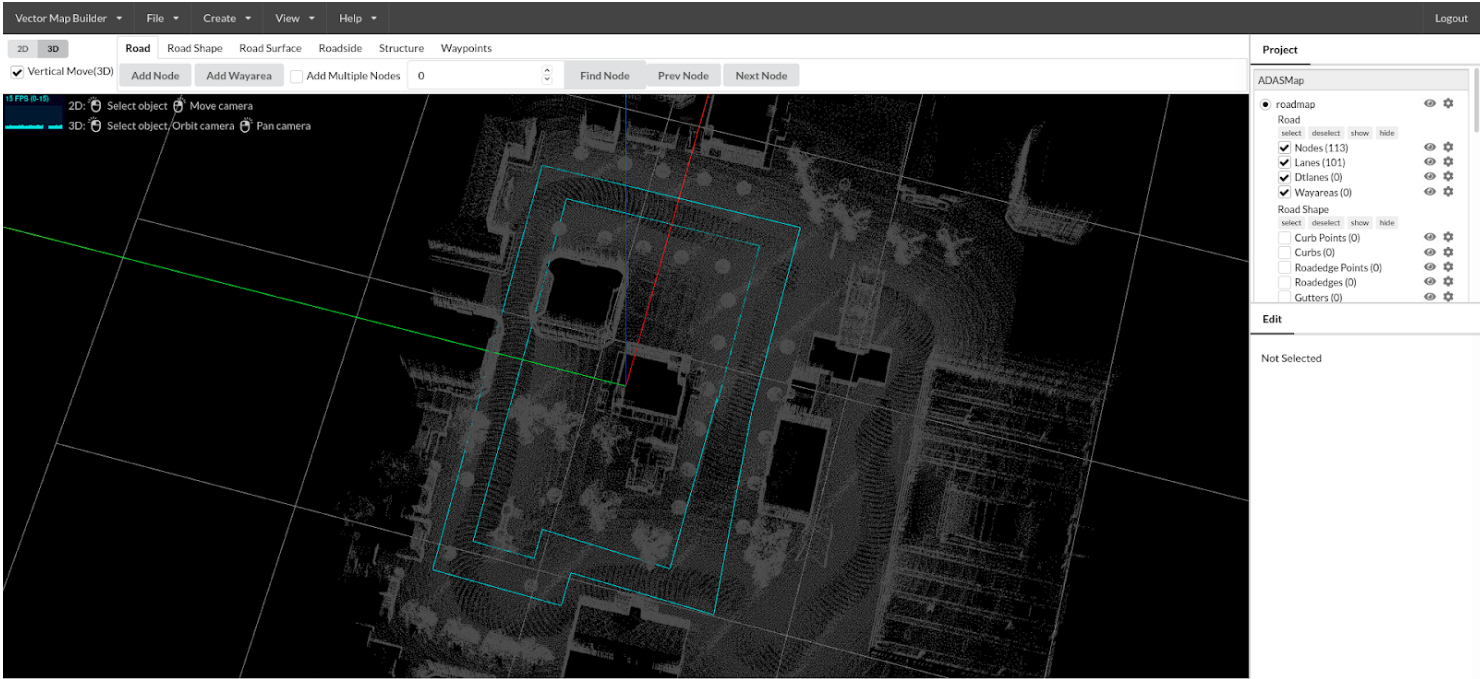Expand the Create dropdown menu
1480x679 pixels.
pos(227,18)
